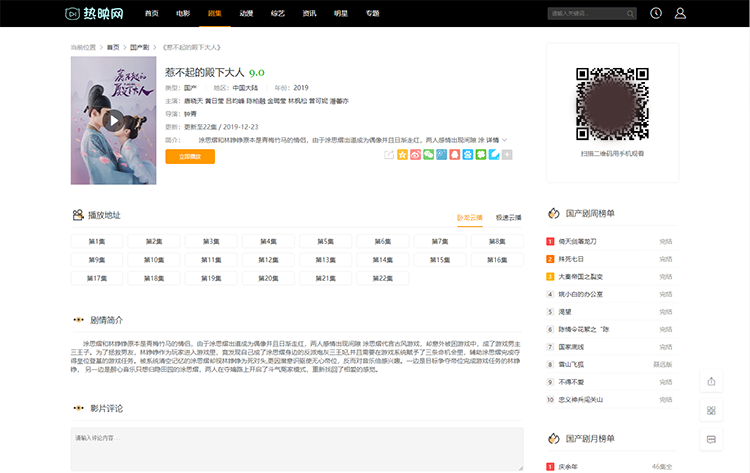Open ranked item 倚天剑屠龙刀
Image resolution: width=750 pixels, height=473 pixels.
pos(577,242)
